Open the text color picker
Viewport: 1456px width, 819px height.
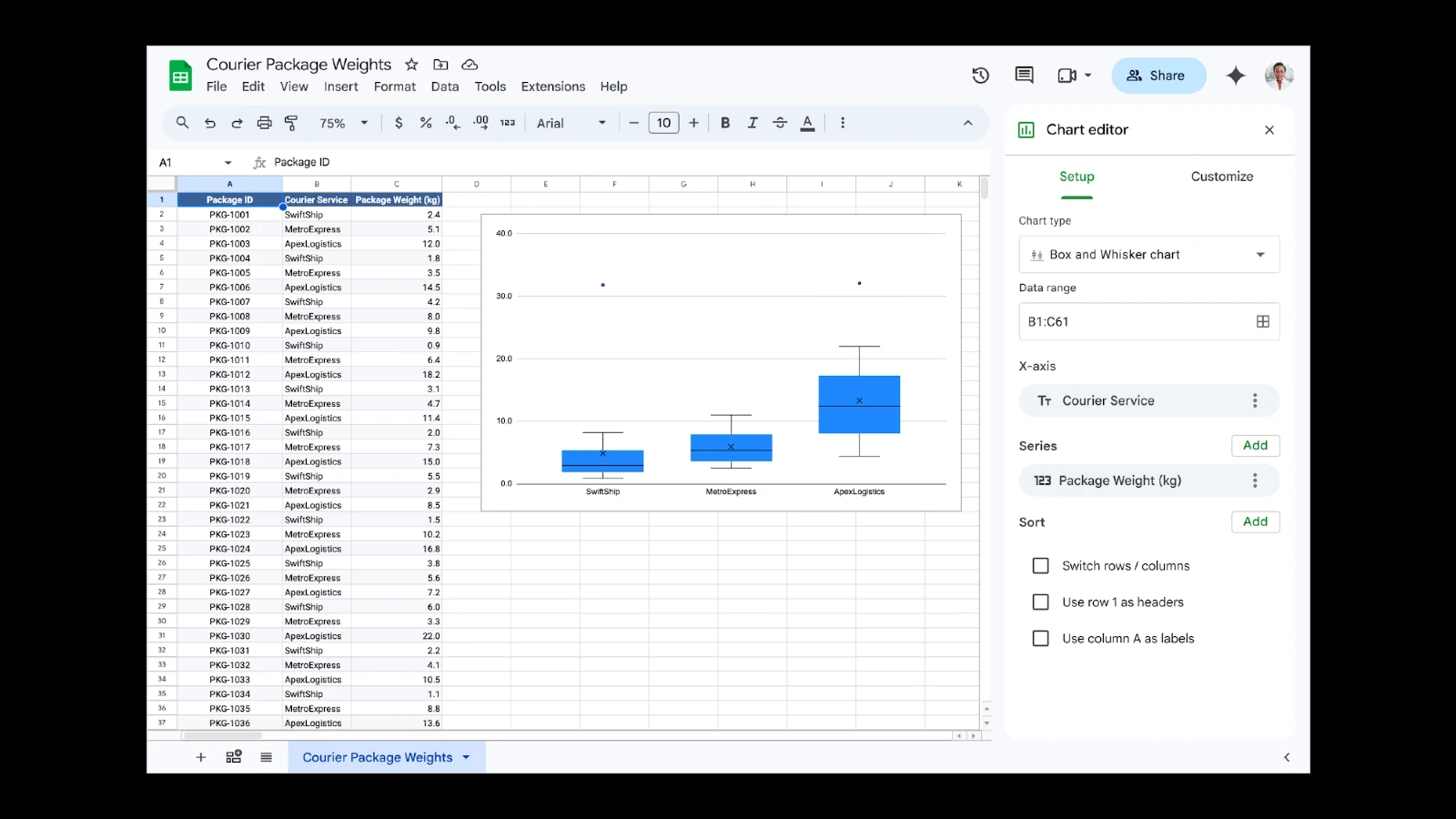(x=807, y=123)
